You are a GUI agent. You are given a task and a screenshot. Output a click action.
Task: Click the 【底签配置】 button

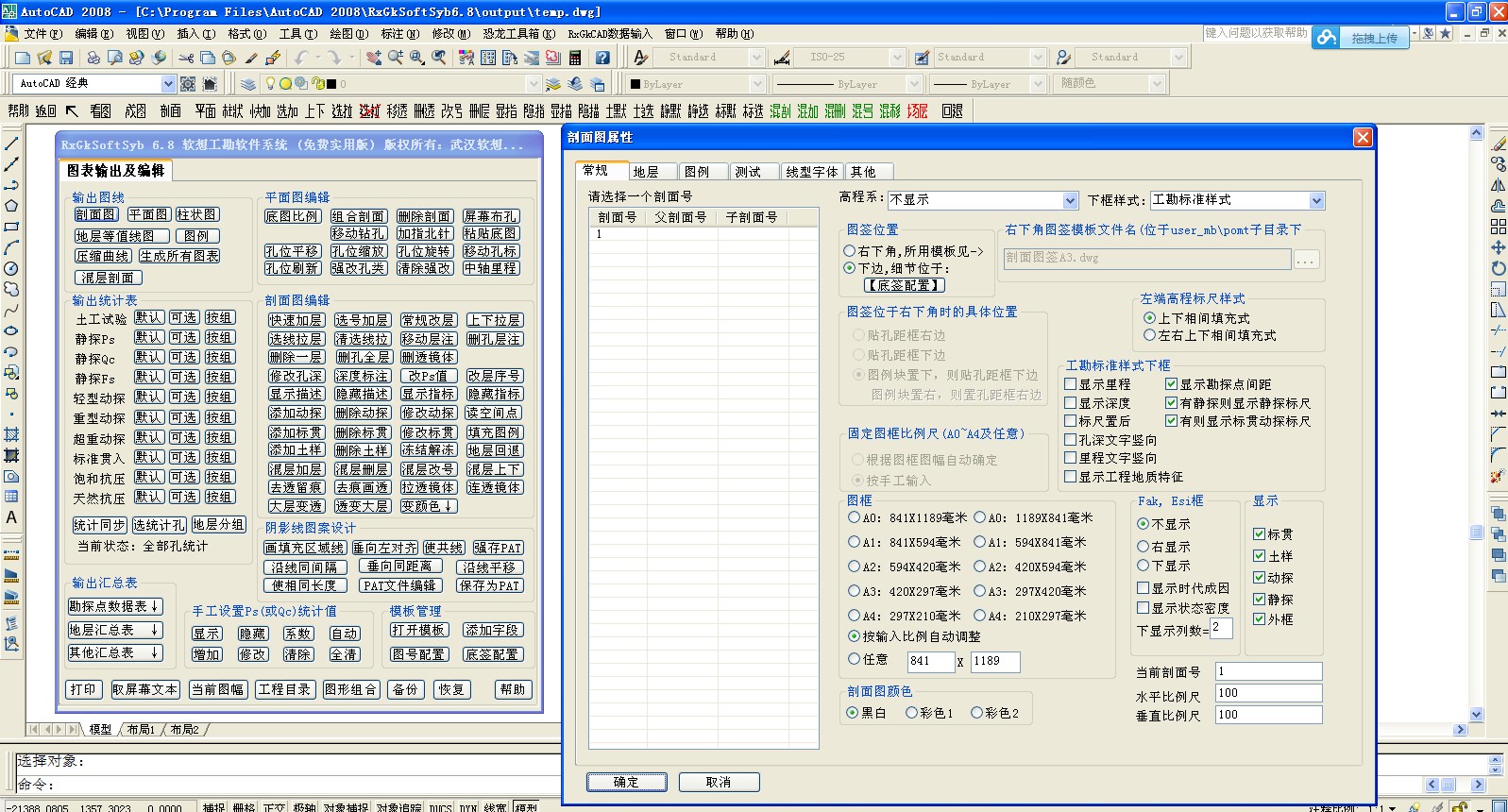904,285
